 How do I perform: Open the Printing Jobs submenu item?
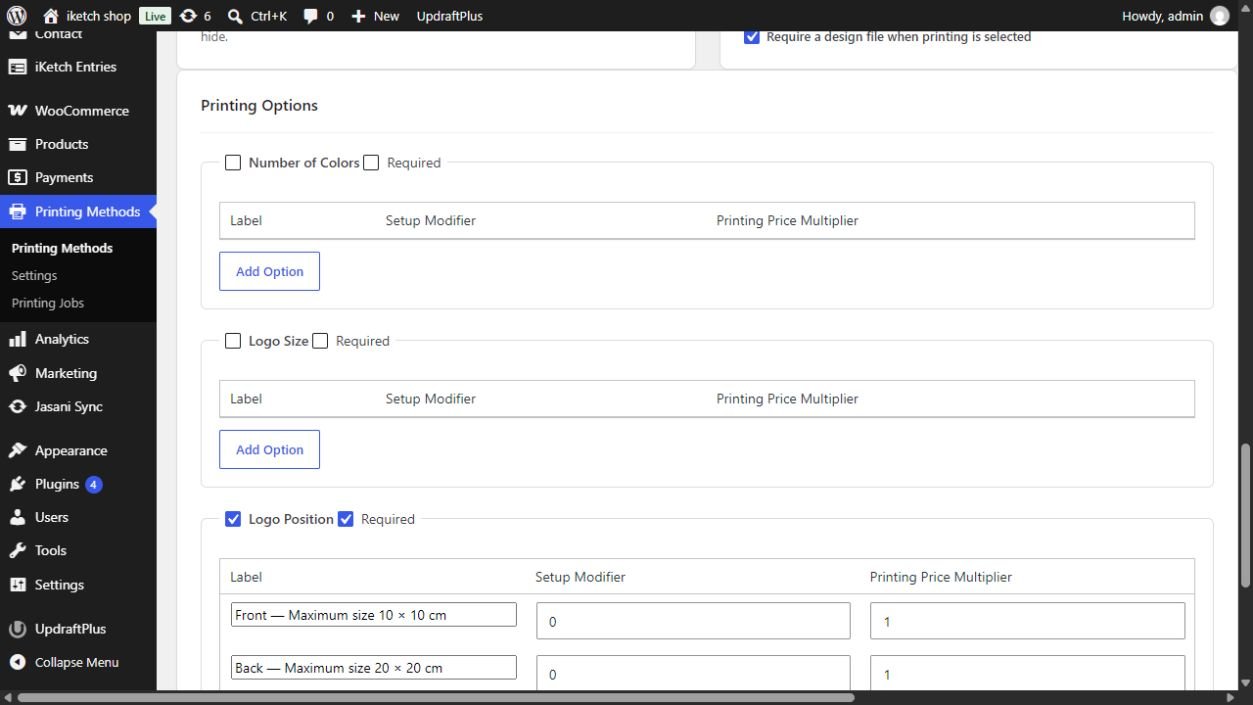pyautogui.click(x=48, y=303)
